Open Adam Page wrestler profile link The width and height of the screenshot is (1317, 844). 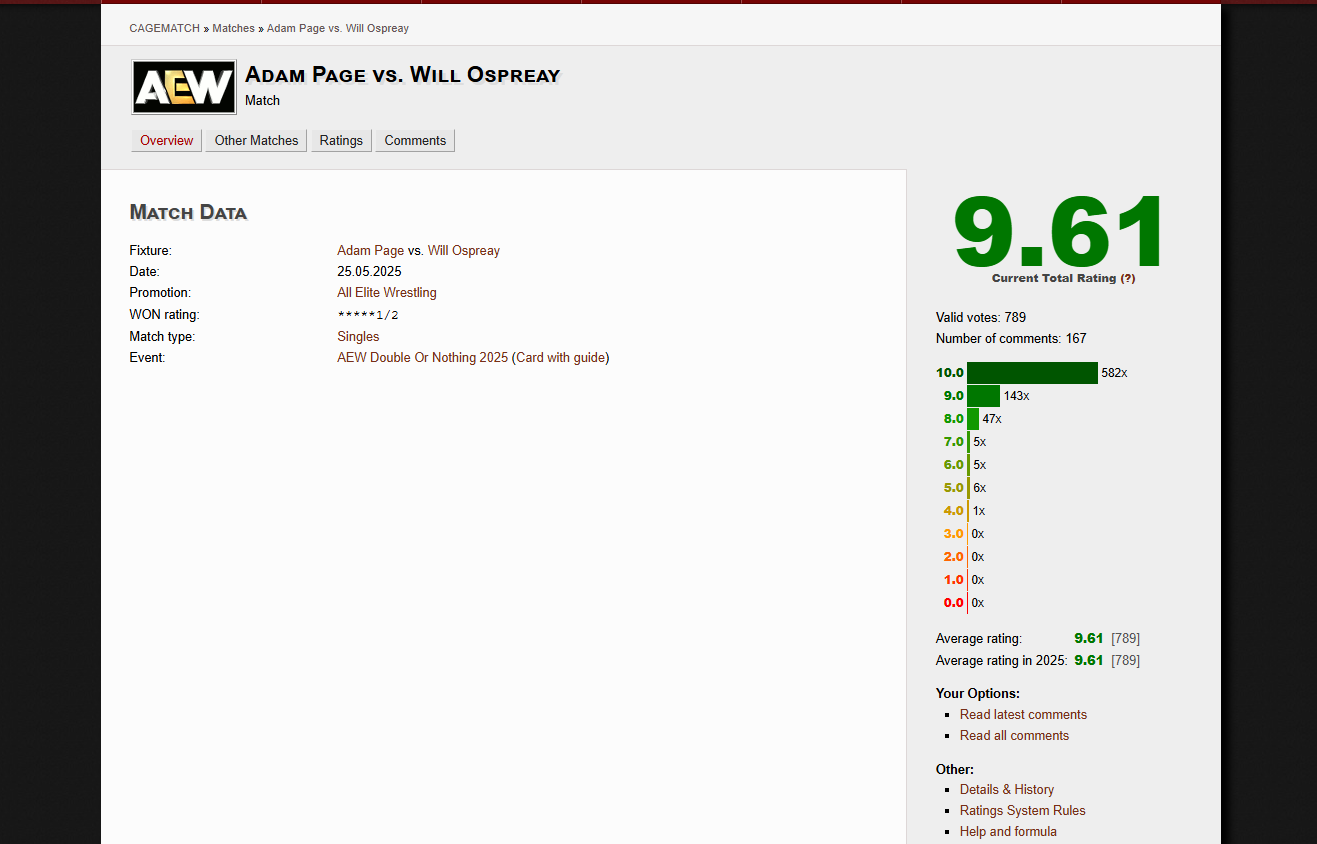tap(371, 251)
